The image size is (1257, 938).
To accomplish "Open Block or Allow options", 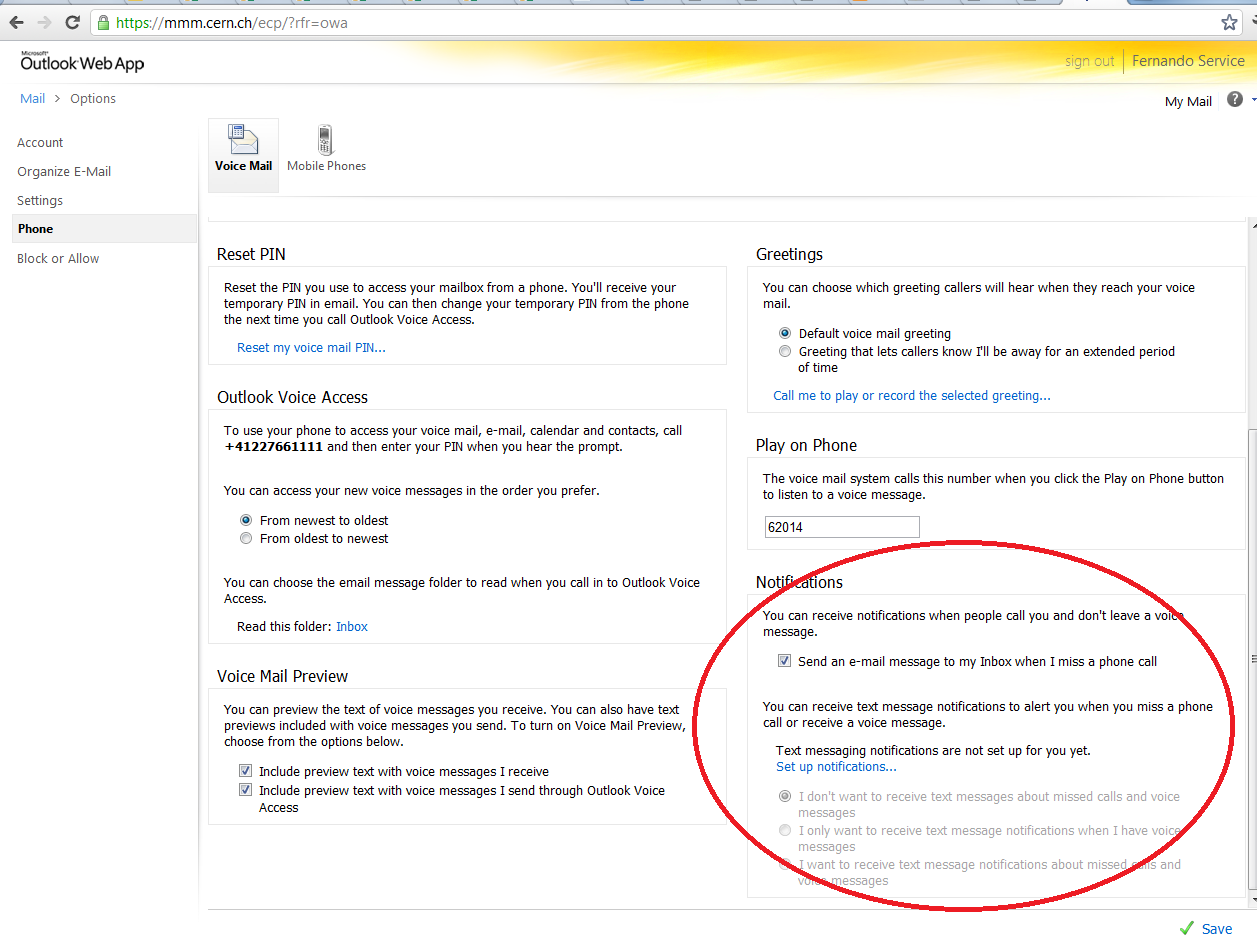I will click(x=58, y=259).
